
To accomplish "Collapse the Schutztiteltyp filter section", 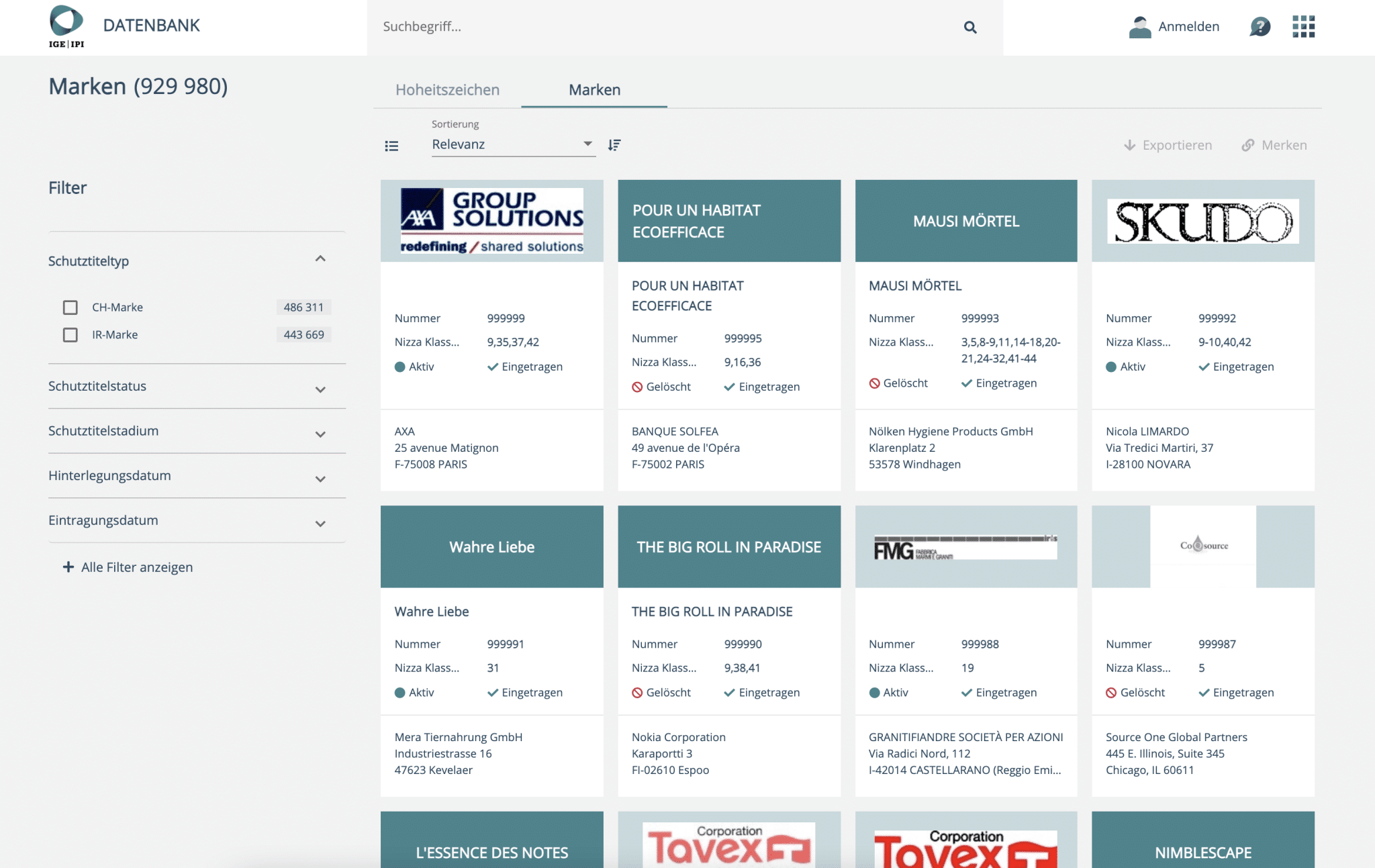I will point(320,259).
